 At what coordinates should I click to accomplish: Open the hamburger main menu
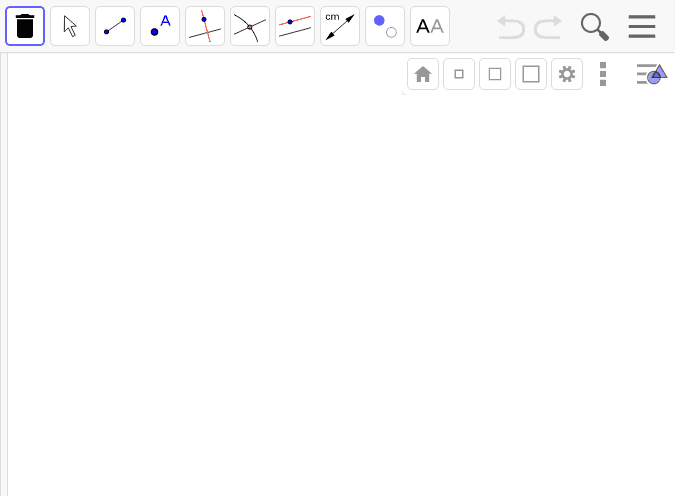tap(642, 26)
